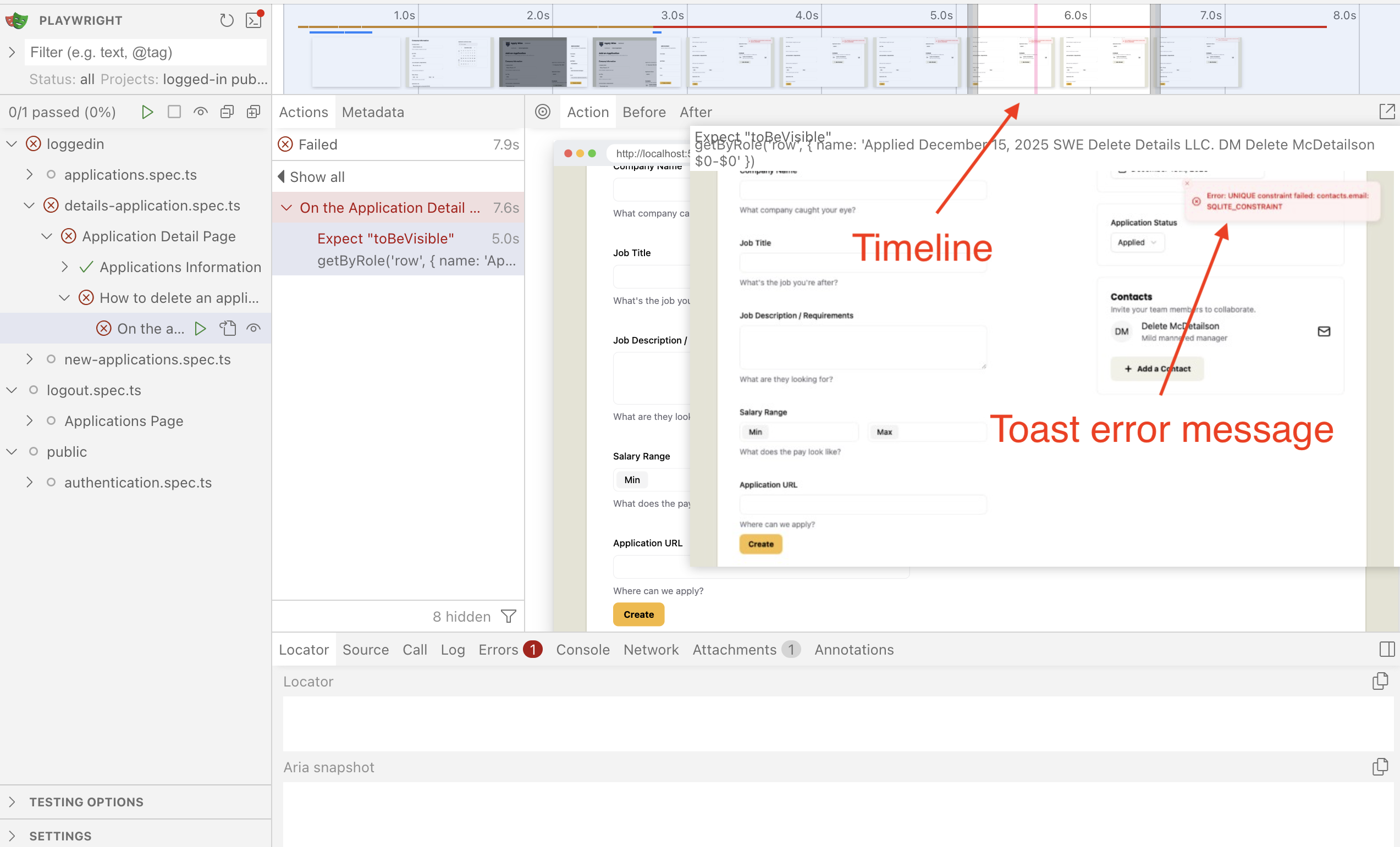
Task: Toggle watch mode eye icon in the toolbar
Action: 200,112
